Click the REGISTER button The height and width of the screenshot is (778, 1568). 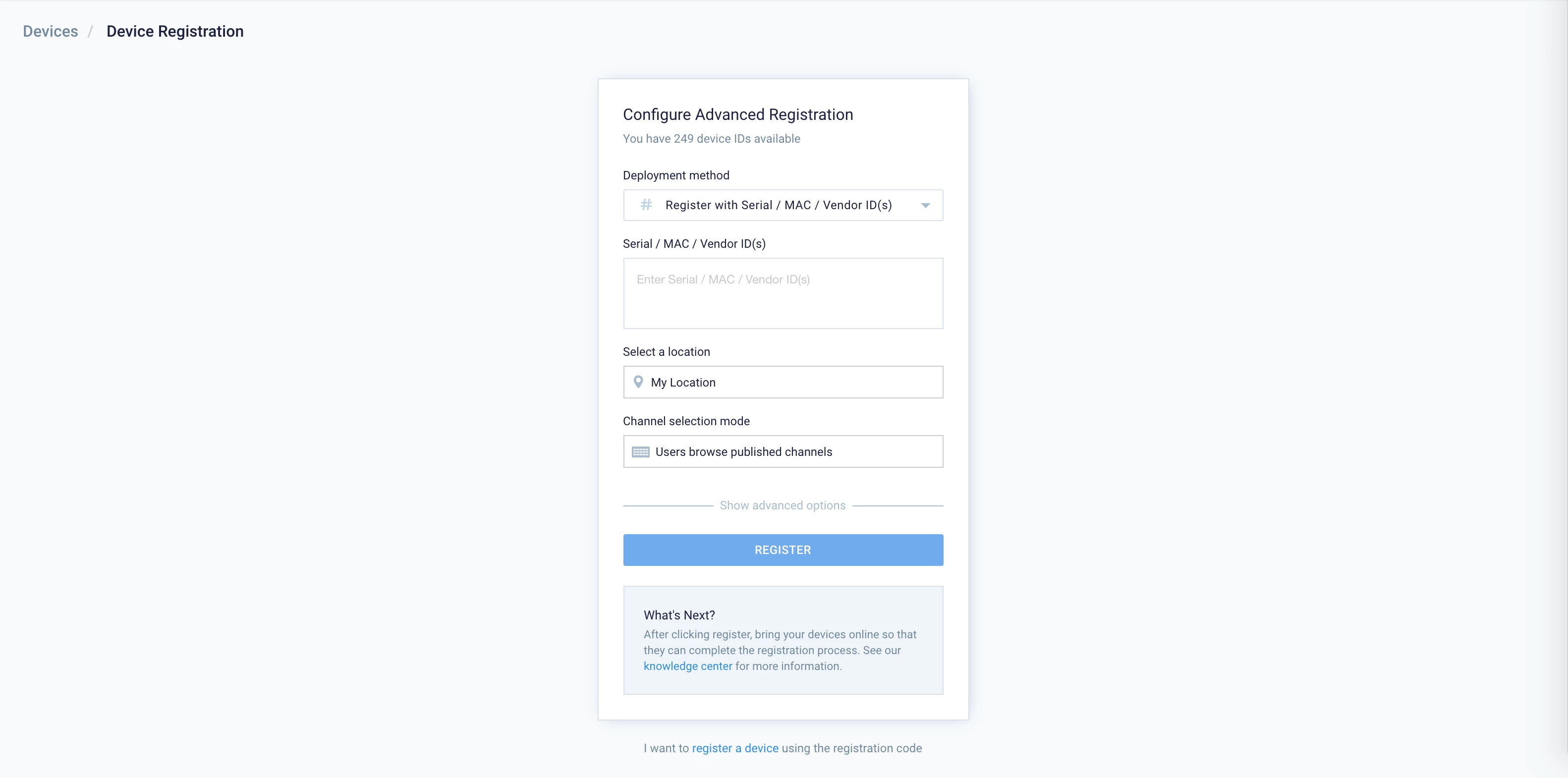(x=783, y=550)
